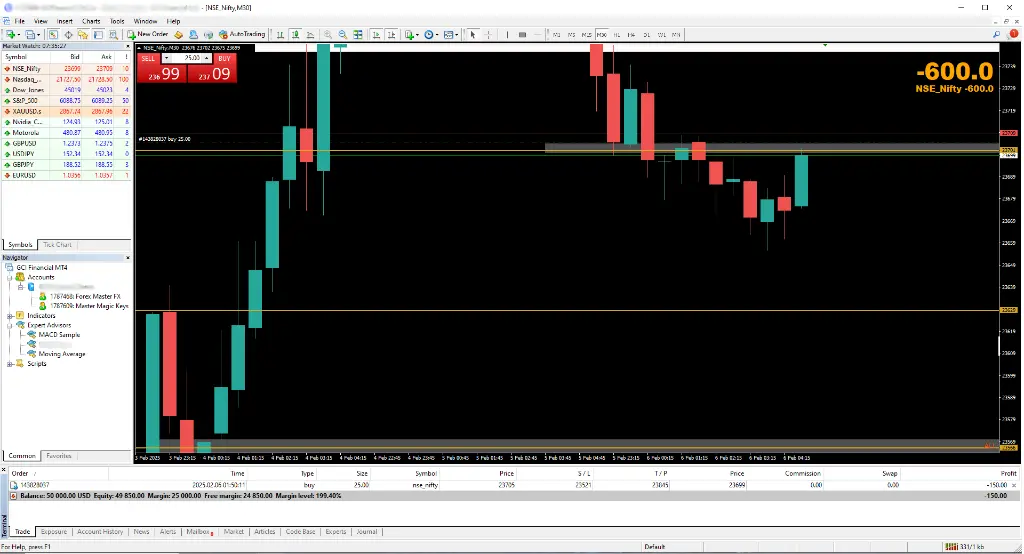The height and width of the screenshot is (554, 1024).
Task: Select the horizontal line drawing tool
Action: click(537, 34)
